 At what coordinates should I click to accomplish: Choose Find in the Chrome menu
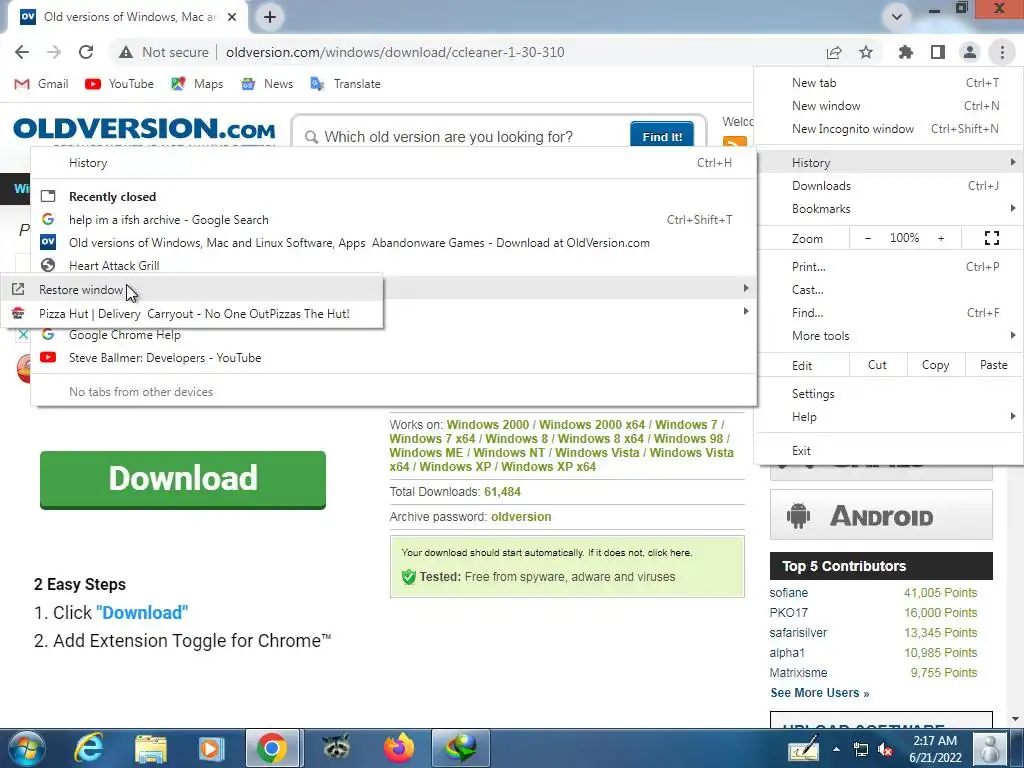pyautogui.click(x=889, y=312)
